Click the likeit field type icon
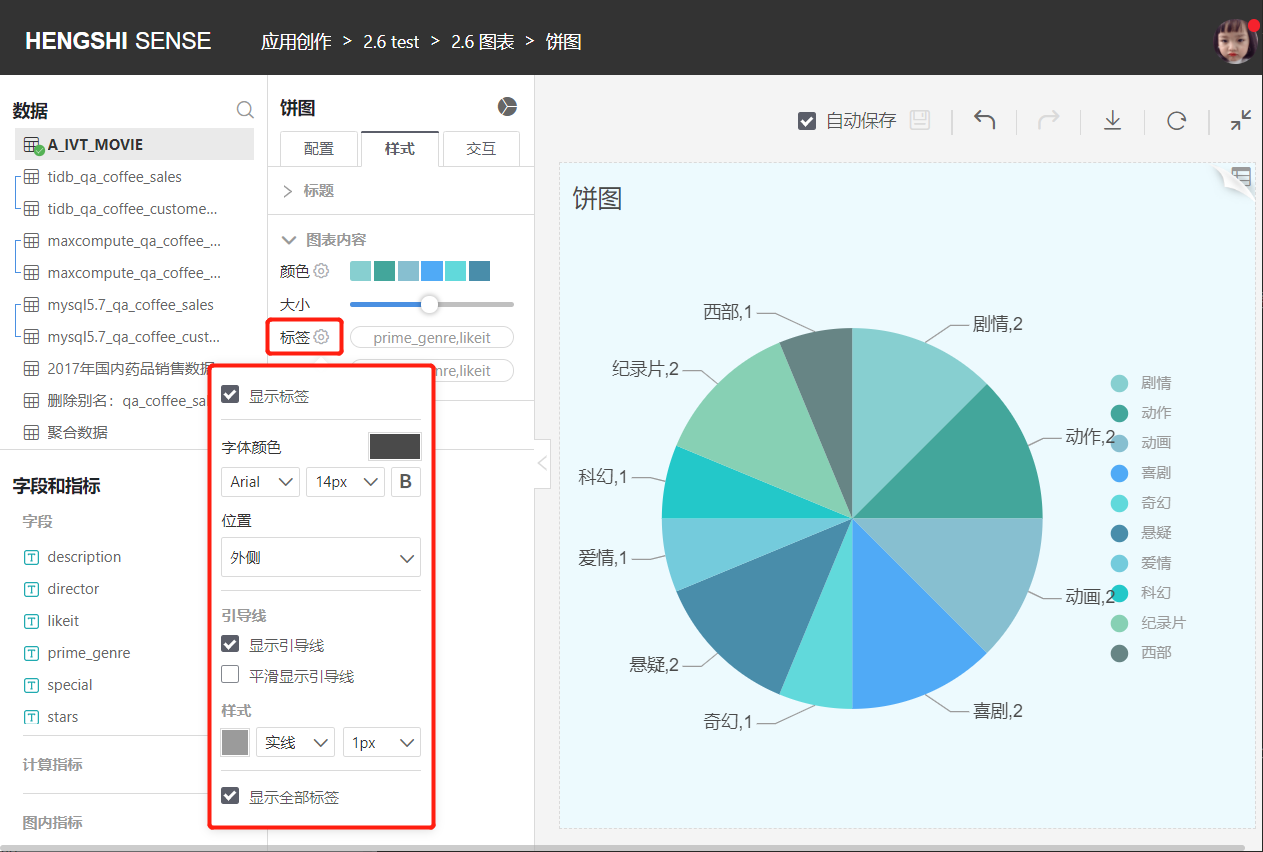Screen dimensions: 1263x852 click(31, 621)
